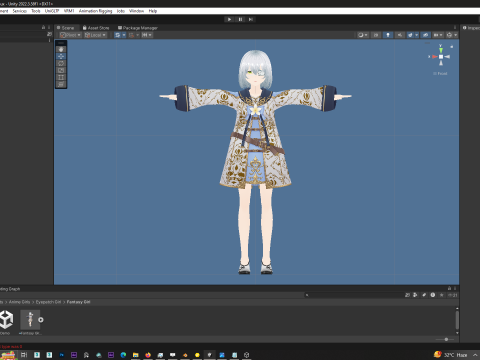Click the Step frame button

251,19
